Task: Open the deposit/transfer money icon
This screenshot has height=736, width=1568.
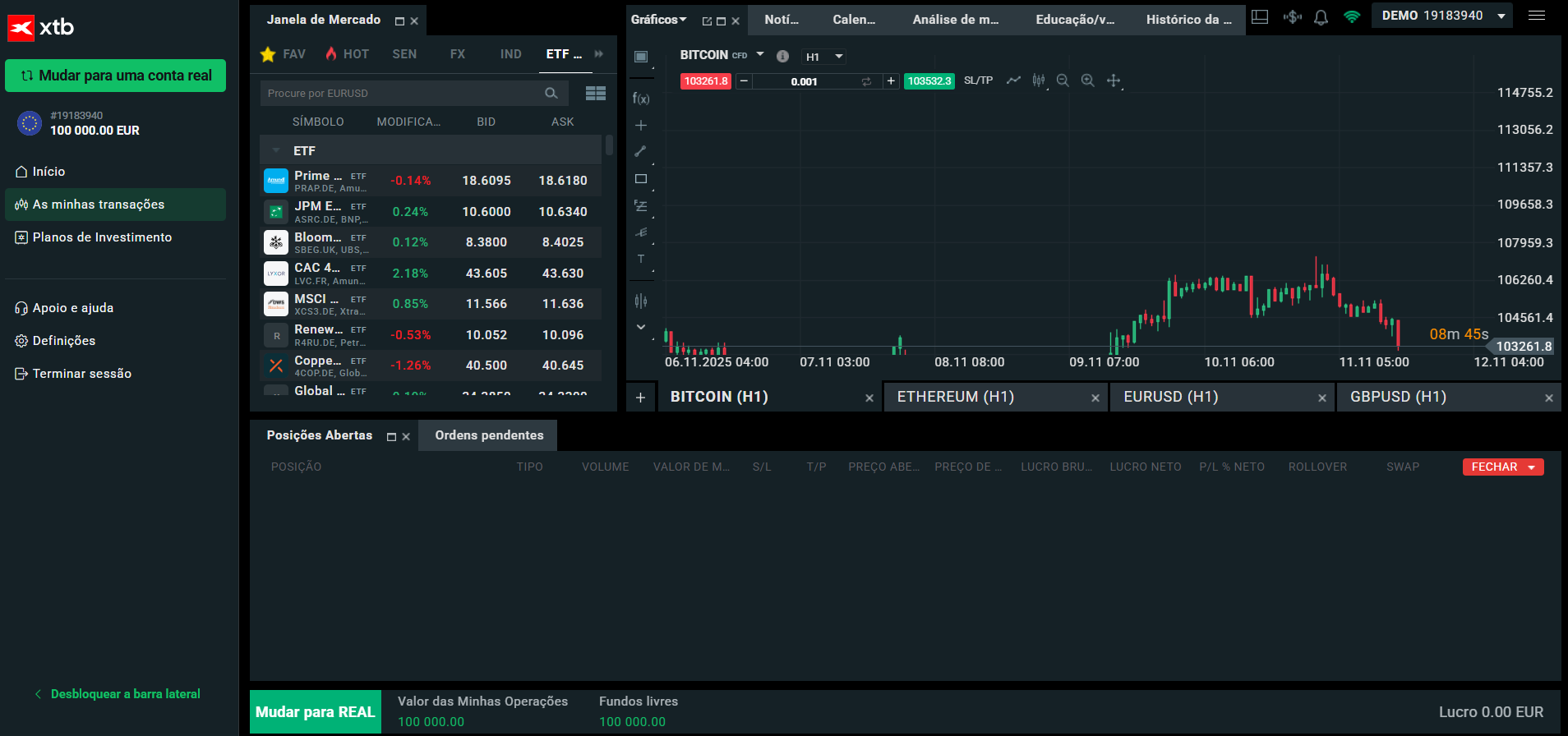Action: coord(1292,17)
